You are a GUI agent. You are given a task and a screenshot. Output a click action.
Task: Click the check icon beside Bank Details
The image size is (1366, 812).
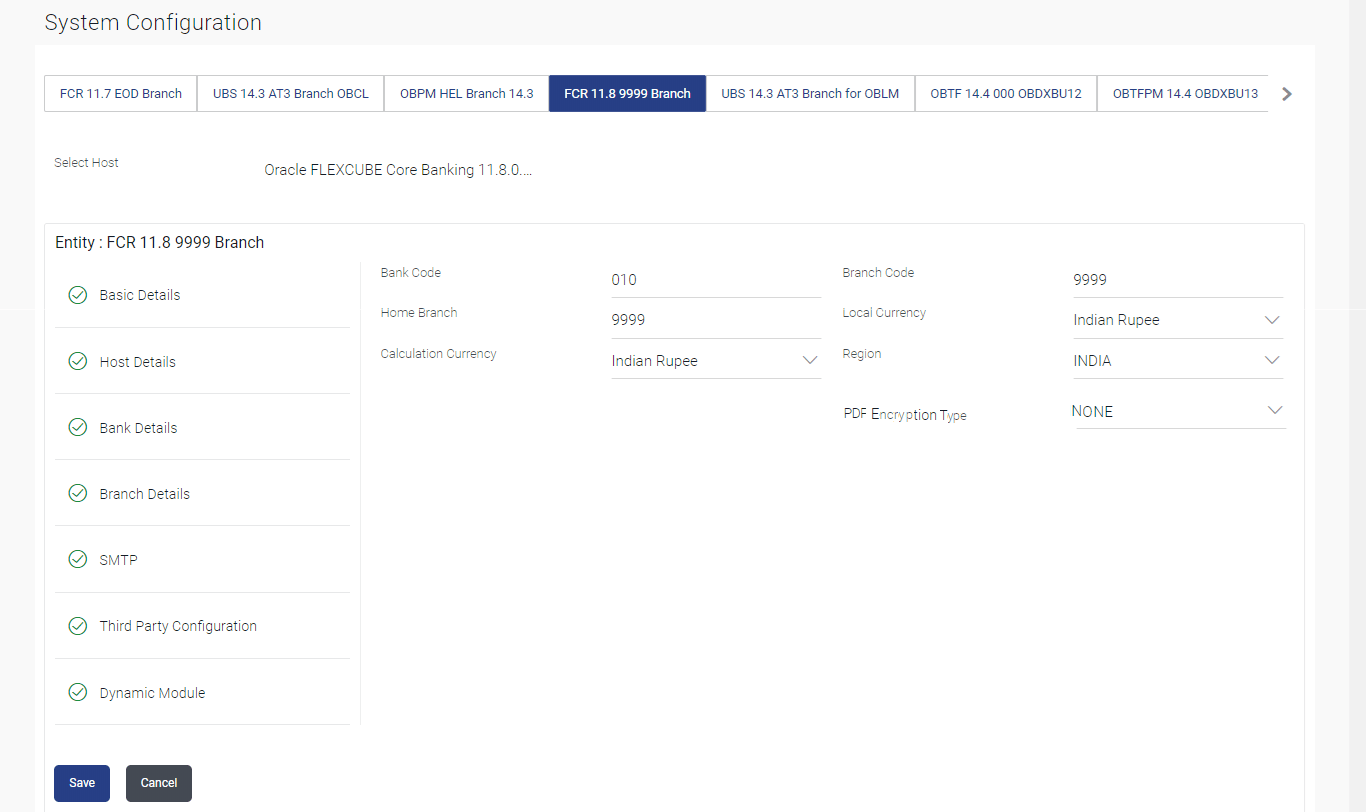77,428
